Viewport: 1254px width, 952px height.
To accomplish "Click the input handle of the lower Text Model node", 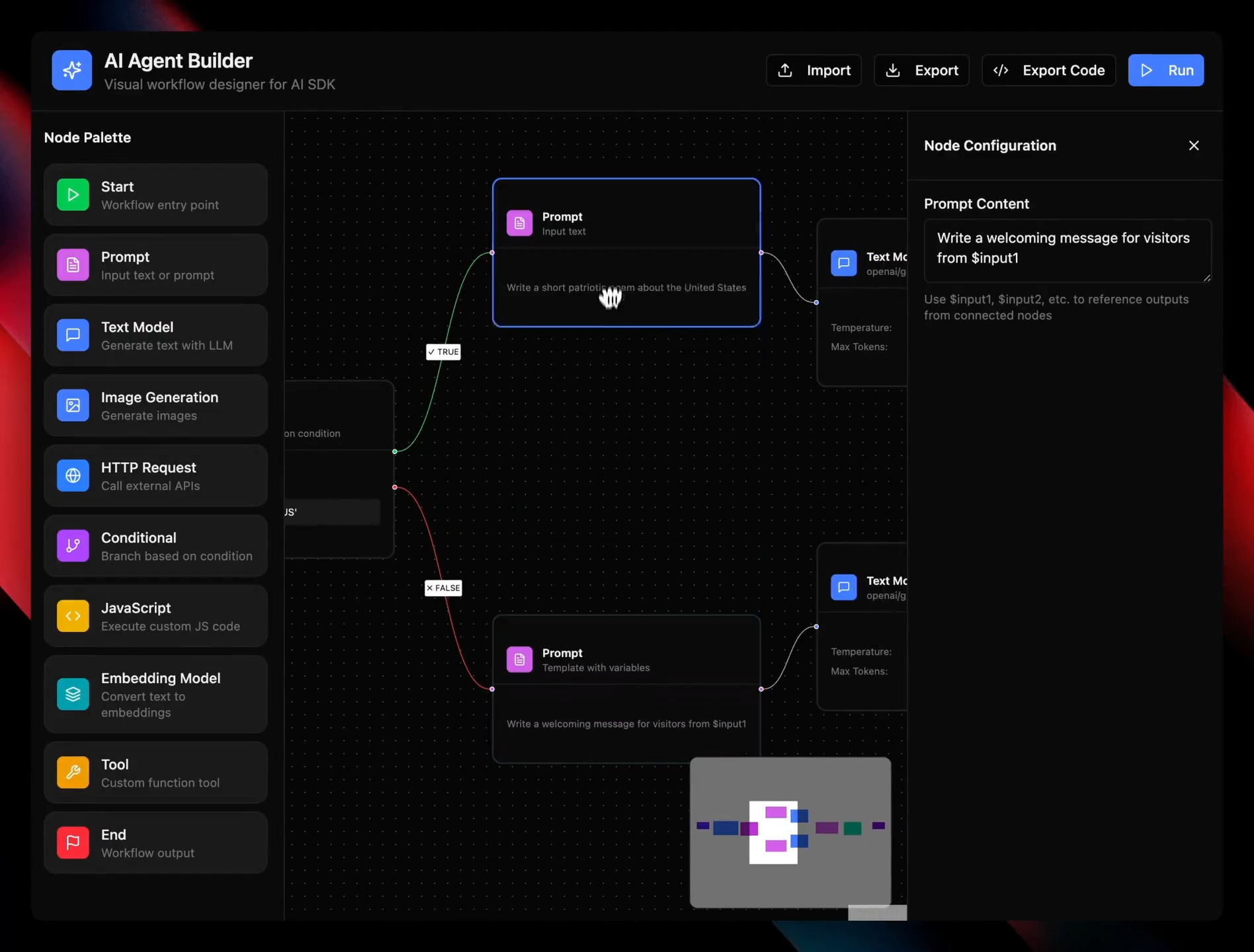I will click(816, 627).
